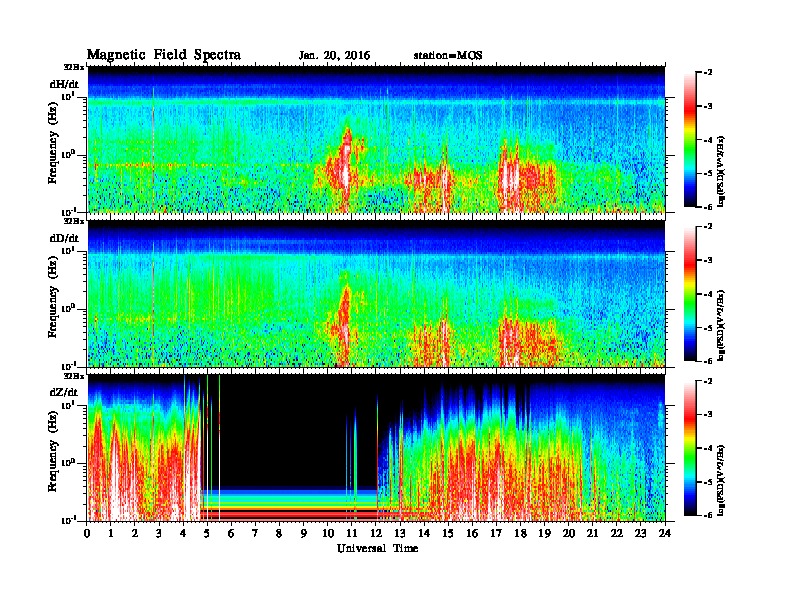Click the "-6" value on the dZ/dt colorbar
This screenshot has height=612, width=792.
point(708,515)
